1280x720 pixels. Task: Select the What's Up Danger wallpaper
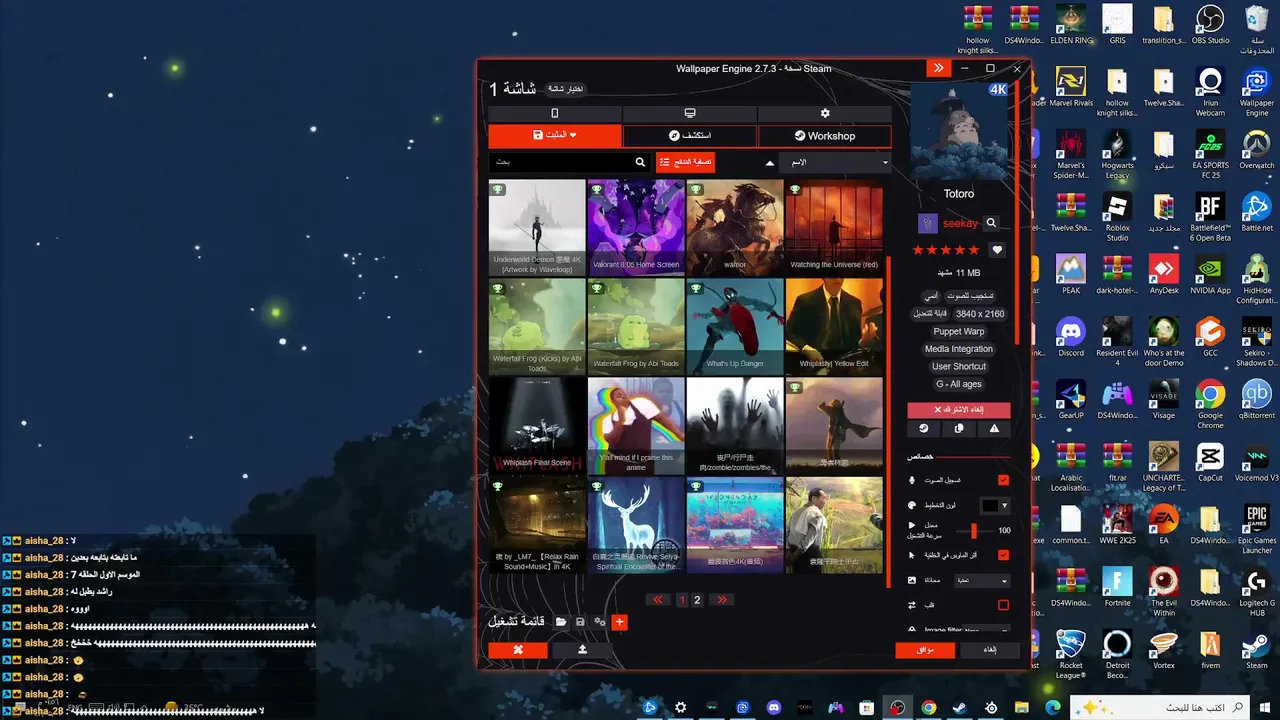(735, 327)
